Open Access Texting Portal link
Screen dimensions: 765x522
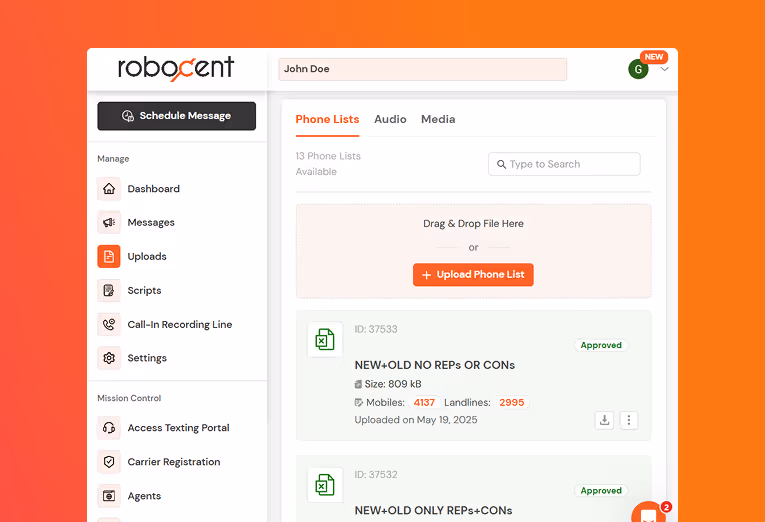click(x=179, y=428)
